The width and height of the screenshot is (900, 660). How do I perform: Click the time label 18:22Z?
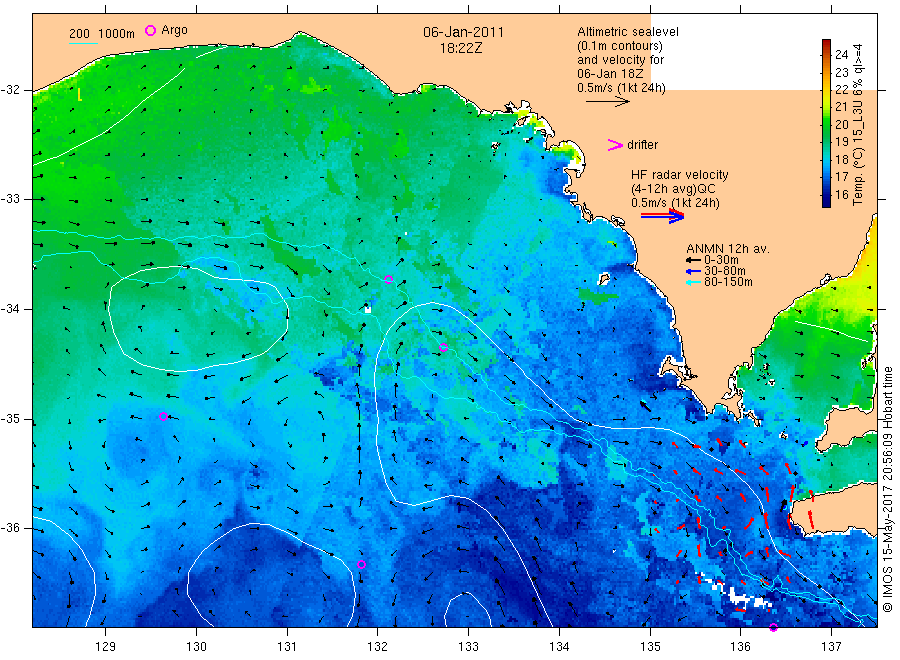coord(461,48)
